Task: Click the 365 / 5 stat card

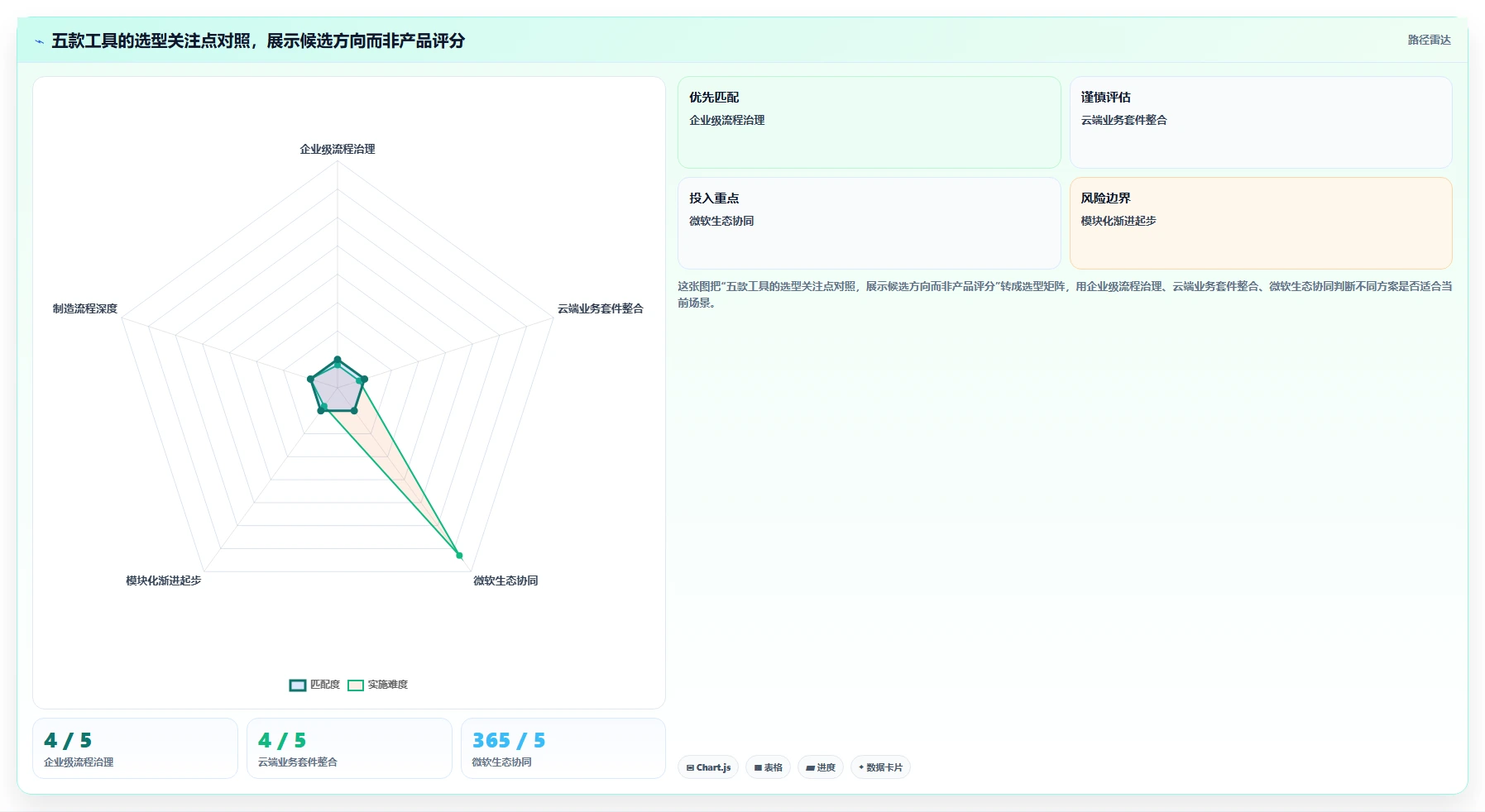Action: 563,748
